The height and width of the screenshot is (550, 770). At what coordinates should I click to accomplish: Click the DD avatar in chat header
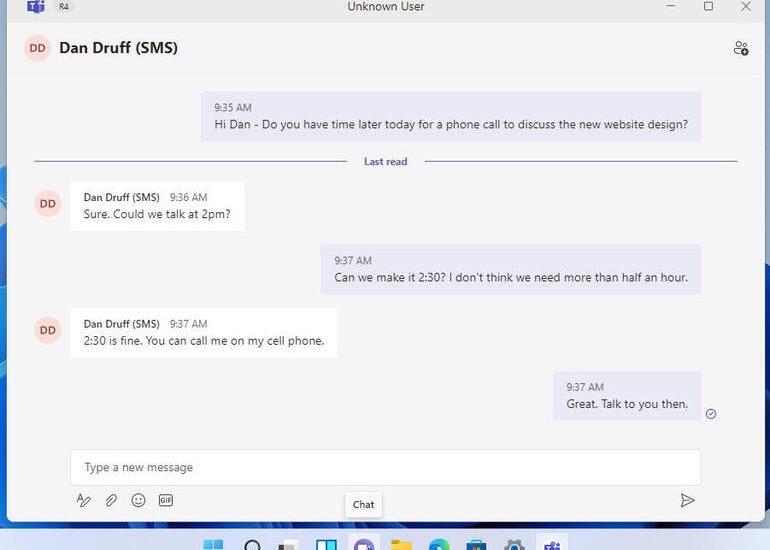coord(37,48)
